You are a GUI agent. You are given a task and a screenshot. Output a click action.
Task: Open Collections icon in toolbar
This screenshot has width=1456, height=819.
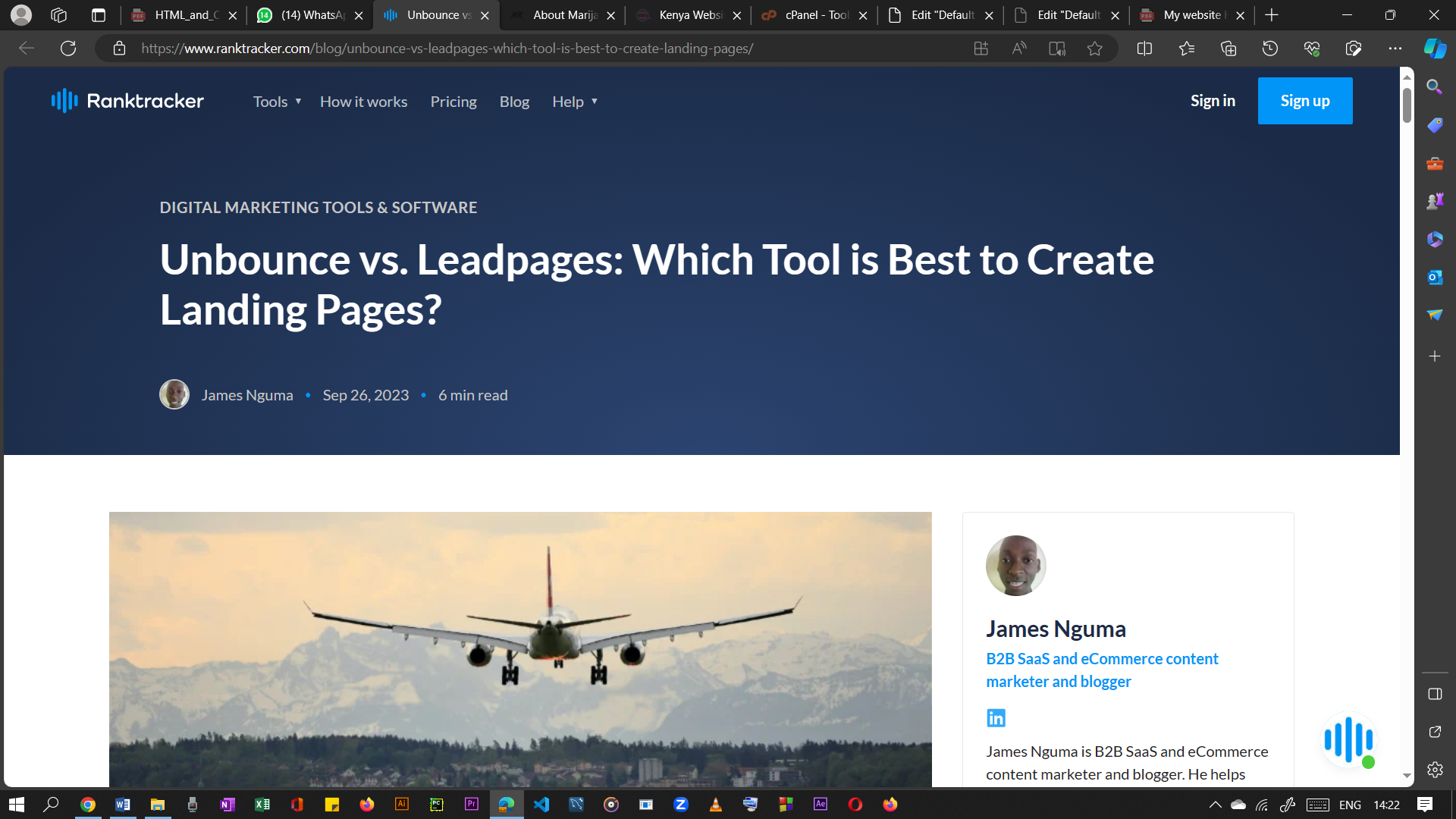[1228, 49]
